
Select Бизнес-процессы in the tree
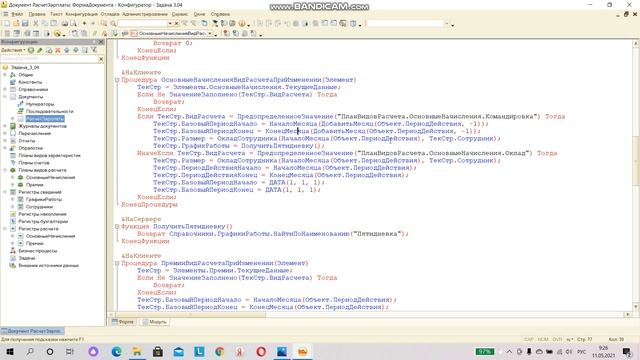pyautogui.click(x=38, y=251)
